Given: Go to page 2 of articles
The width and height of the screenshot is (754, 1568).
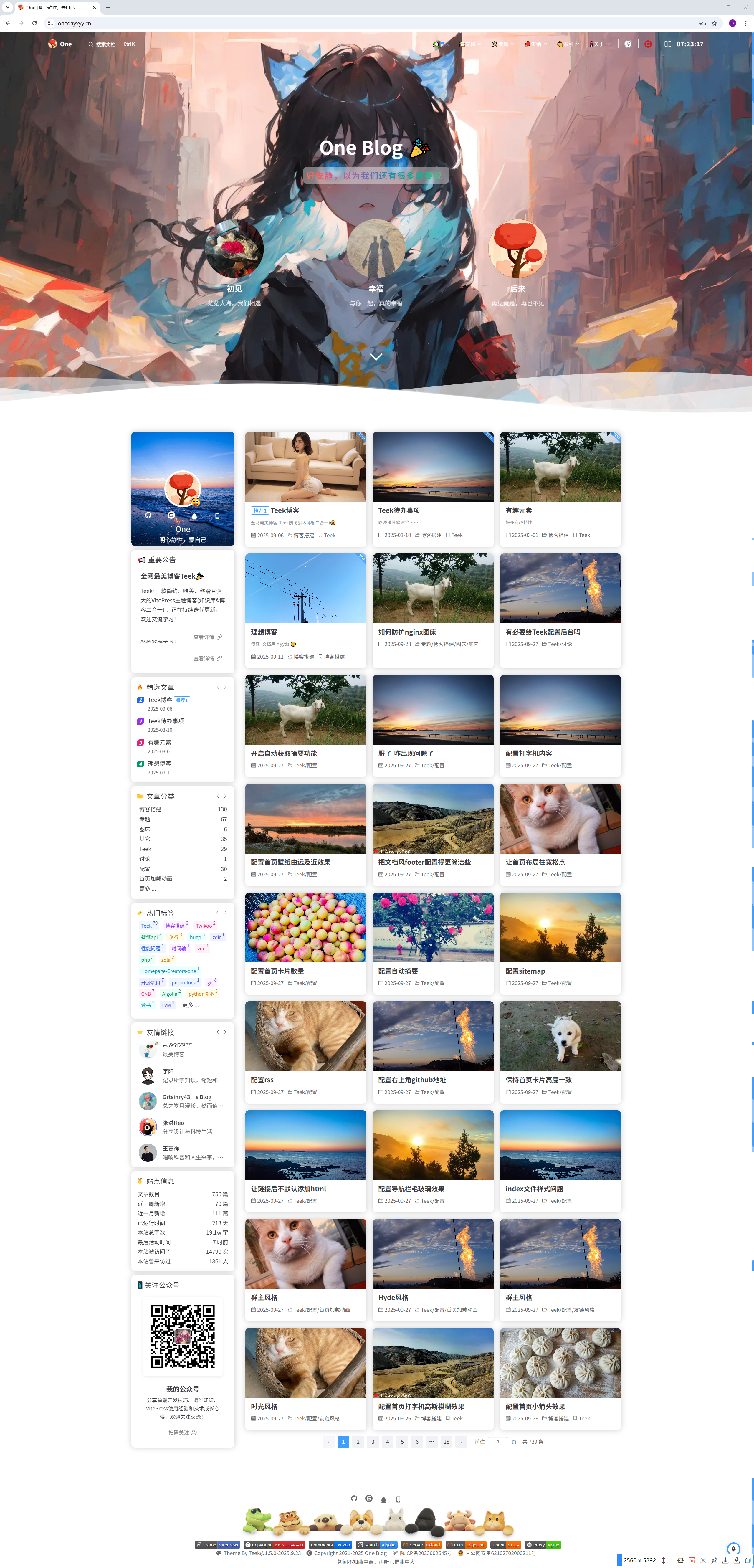Looking at the screenshot, I should (358, 1441).
